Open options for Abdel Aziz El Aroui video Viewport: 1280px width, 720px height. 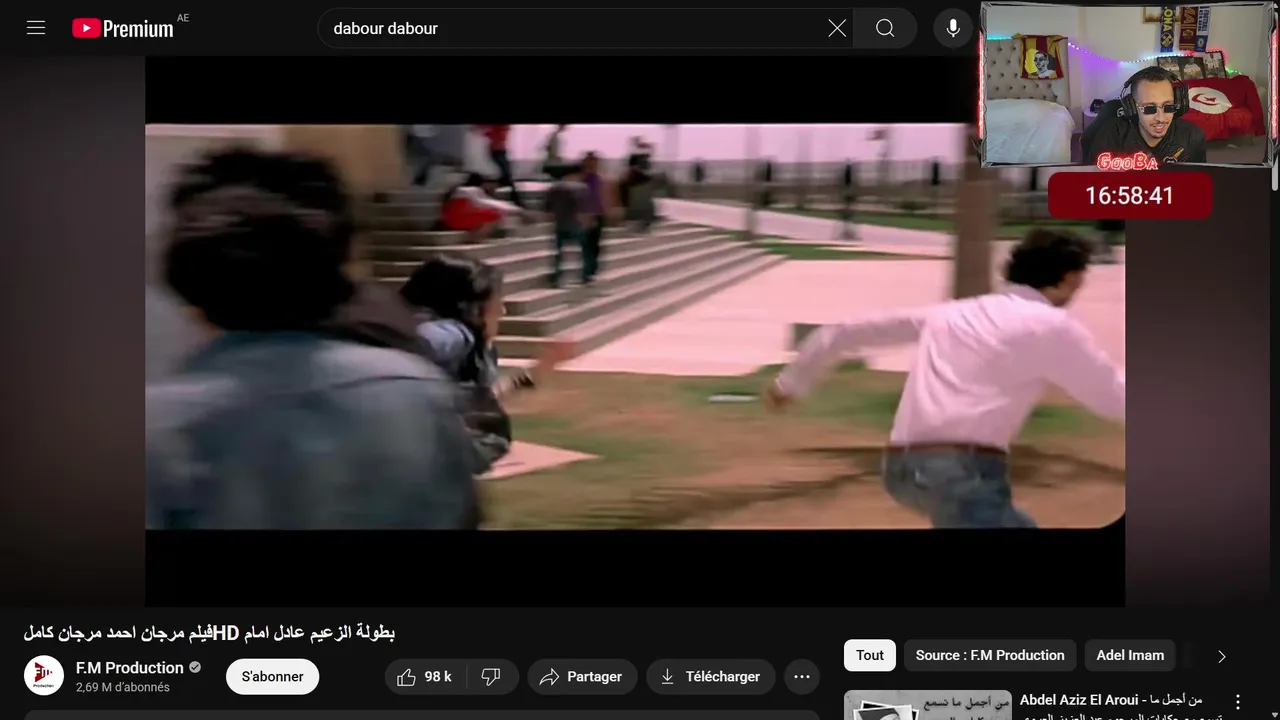pyautogui.click(x=1238, y=702)
